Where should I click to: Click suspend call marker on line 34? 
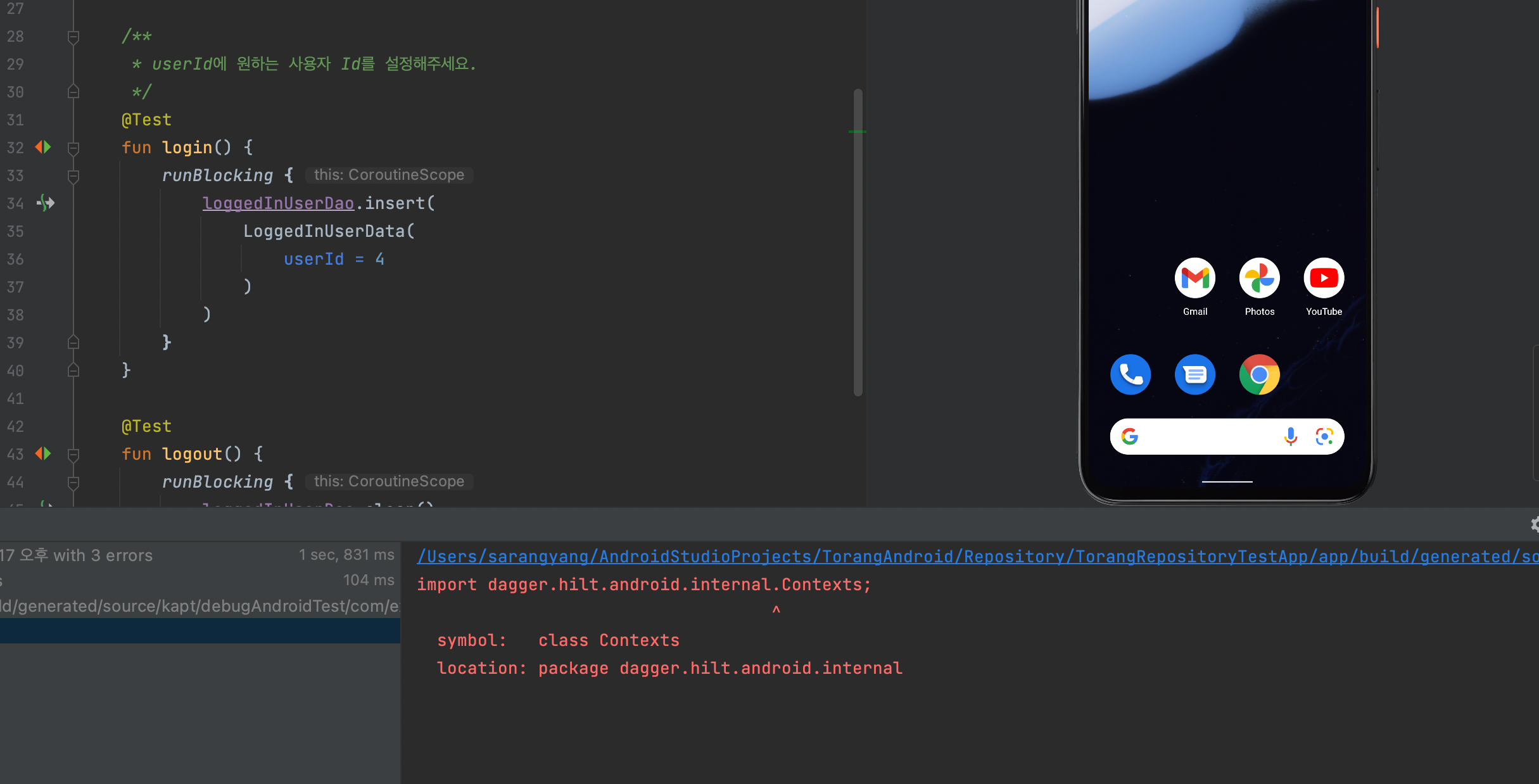46,203
